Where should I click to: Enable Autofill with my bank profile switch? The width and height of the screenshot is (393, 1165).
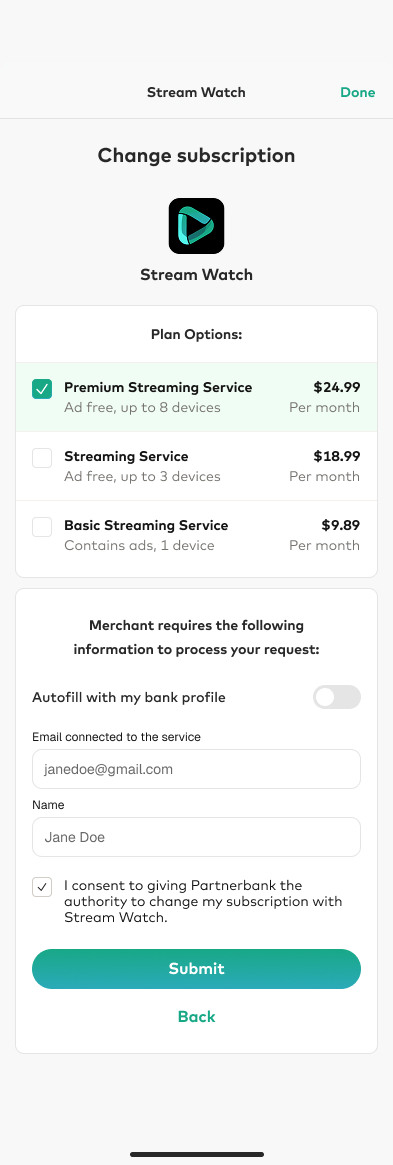click(x=337, y=697)
